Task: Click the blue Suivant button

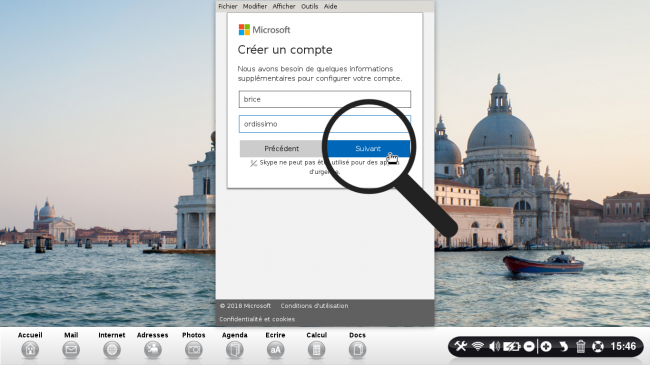Action: (368, 148)
